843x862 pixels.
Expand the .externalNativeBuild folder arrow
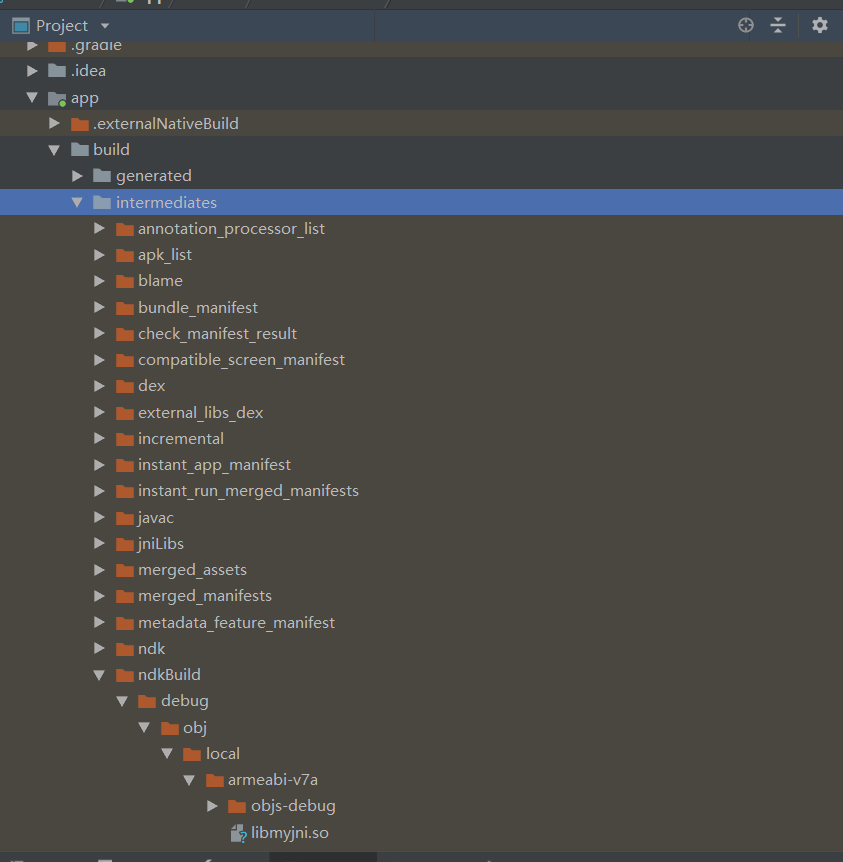tap(54, 124)
